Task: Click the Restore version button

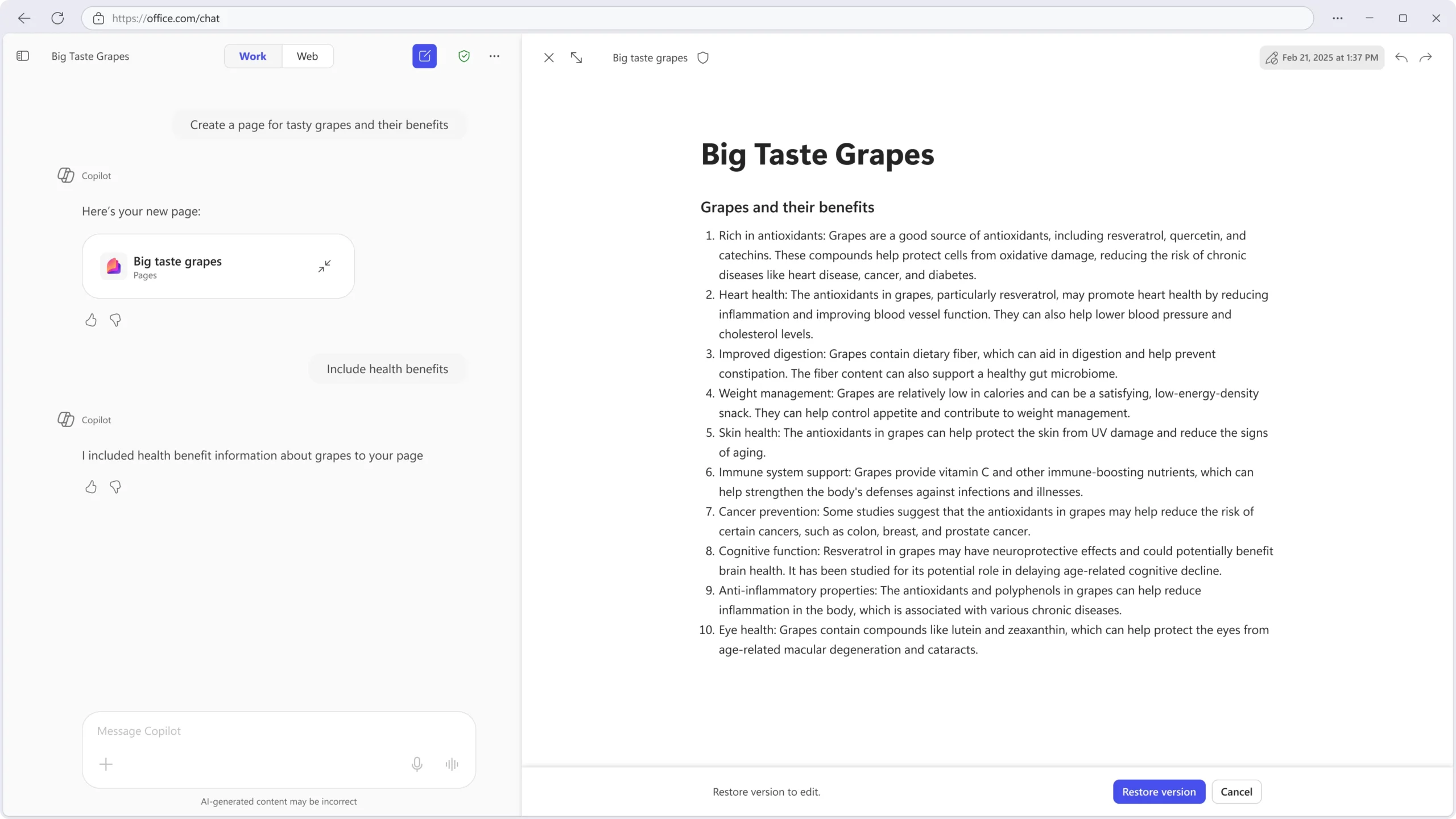Action: [1159, 792]
